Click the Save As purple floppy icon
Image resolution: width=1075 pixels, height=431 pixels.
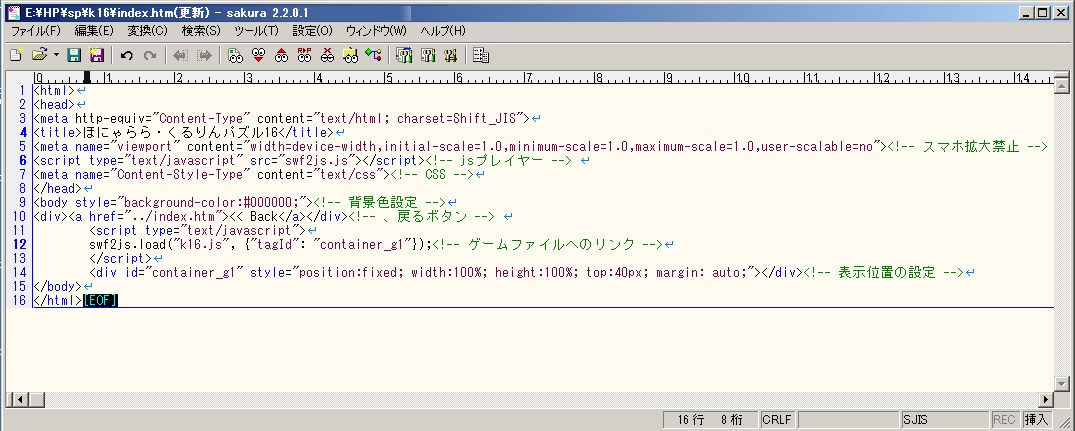97,56
